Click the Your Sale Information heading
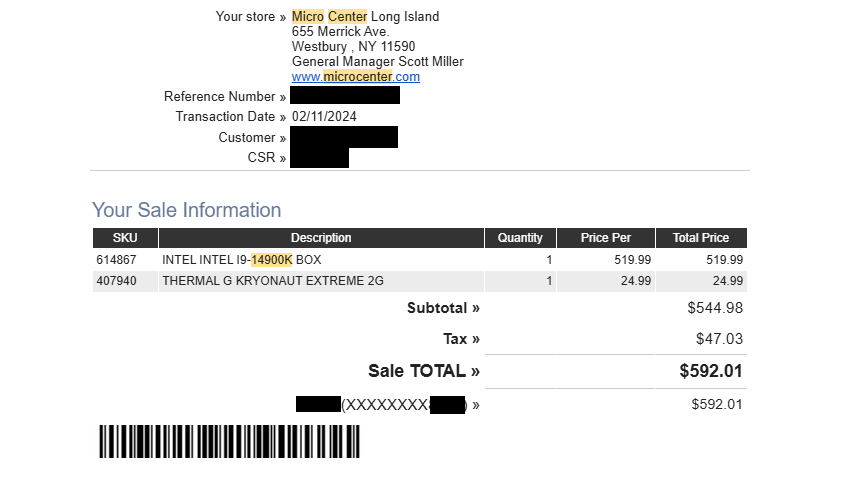Viewport: 860px width, 485px height. point(186,210)
